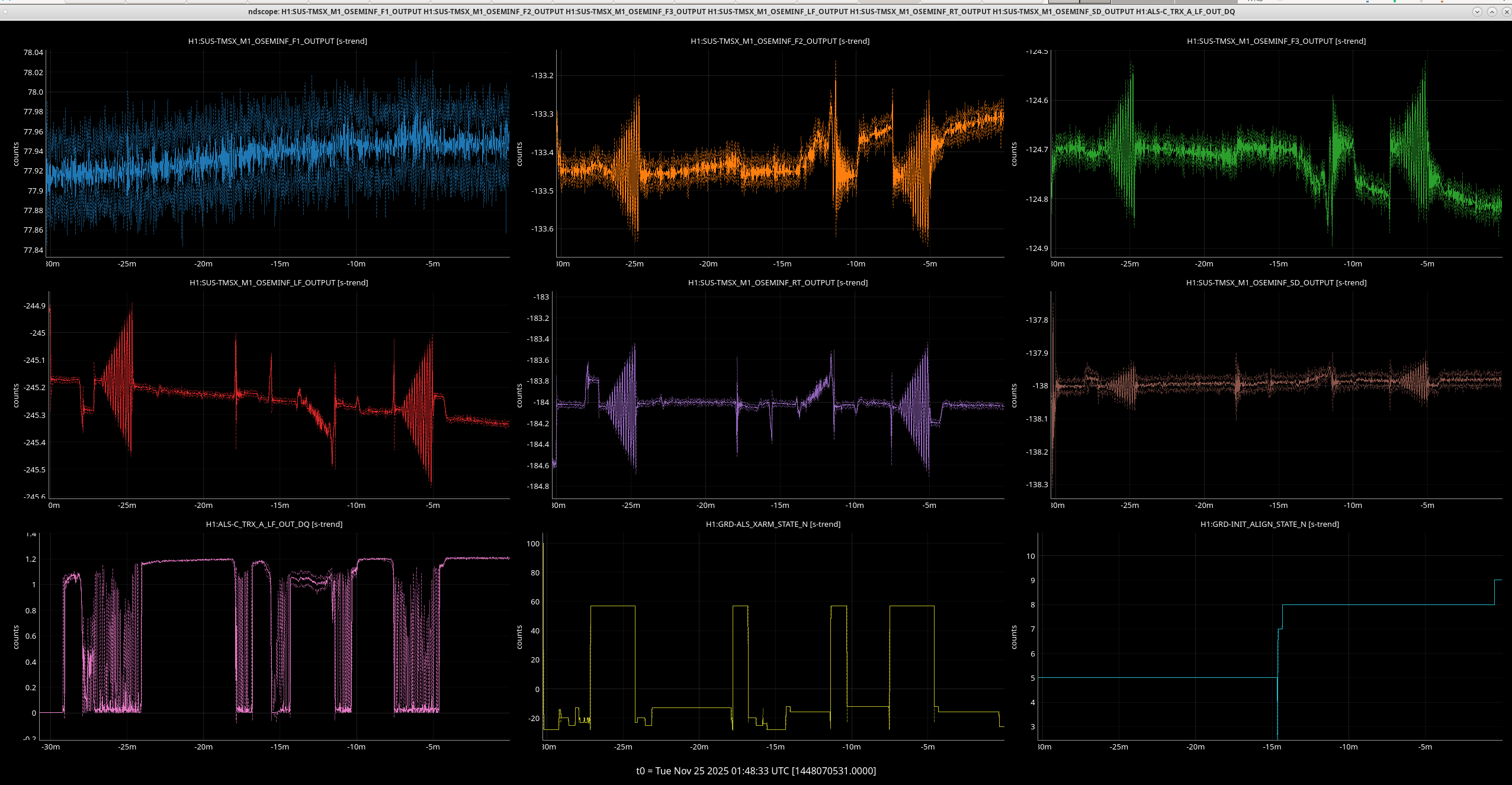Click the GRD-ALS_XARM_STATE_N plot title
This screenshot has width=1512, height=785.
point(772,524)
